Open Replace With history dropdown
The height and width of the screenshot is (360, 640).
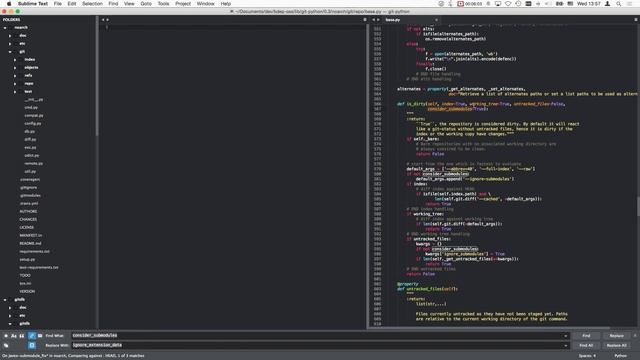click(566, 346)
